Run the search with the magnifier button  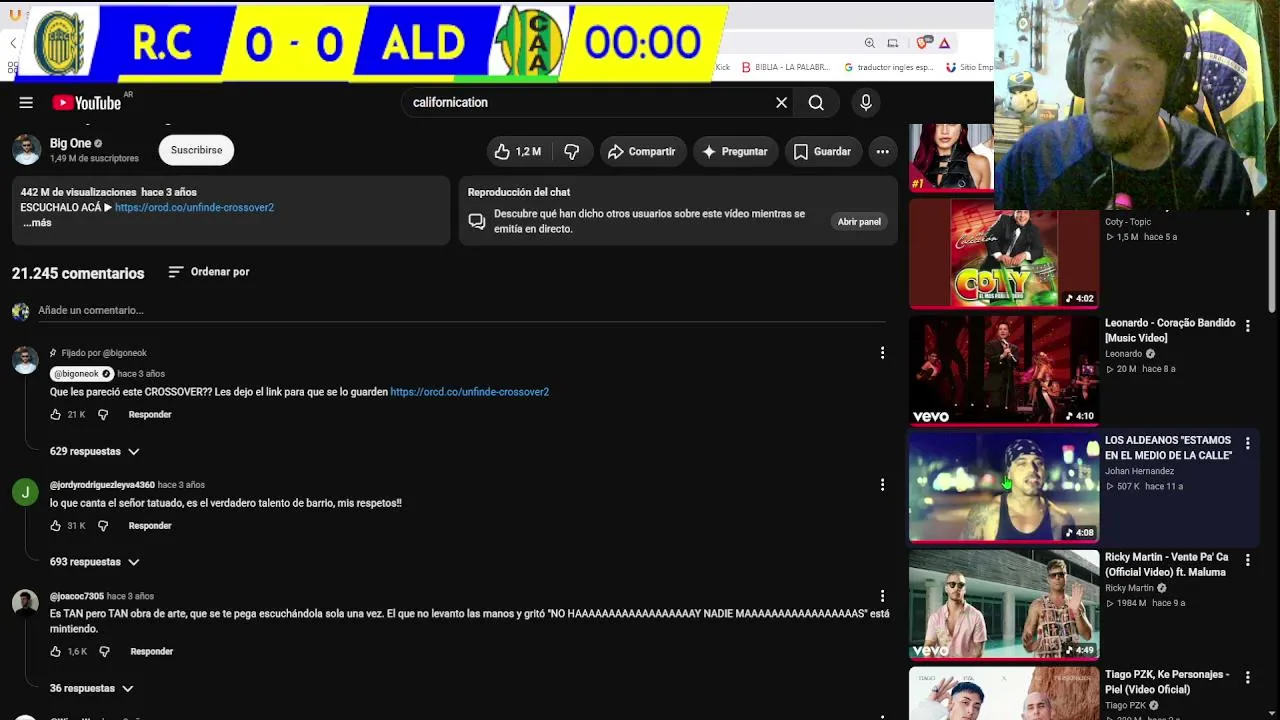pos(816,102)
